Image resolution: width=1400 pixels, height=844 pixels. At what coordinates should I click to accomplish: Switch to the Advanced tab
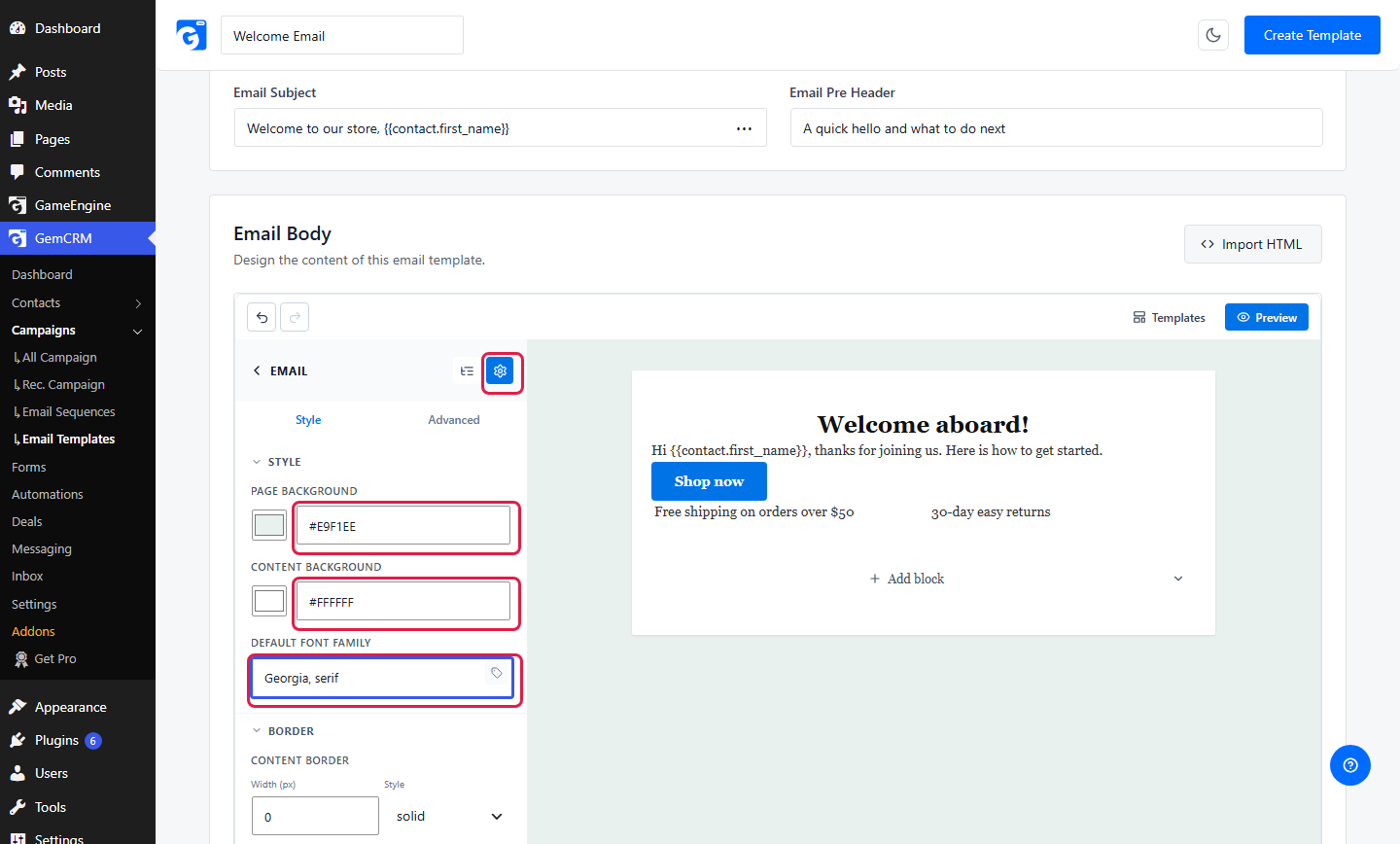(x=454, y=420)
